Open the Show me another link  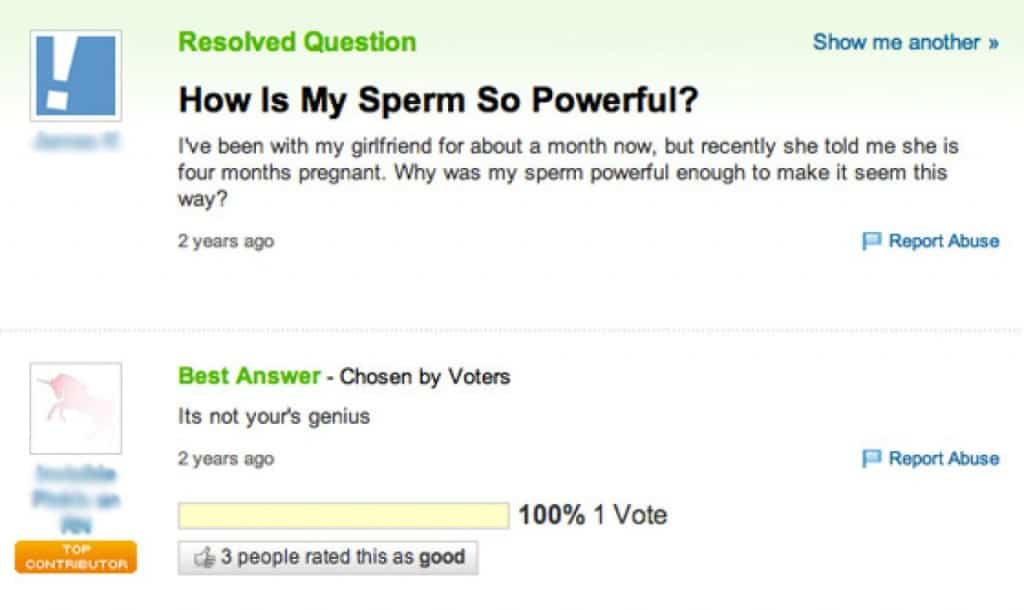[x=905, y=42]
